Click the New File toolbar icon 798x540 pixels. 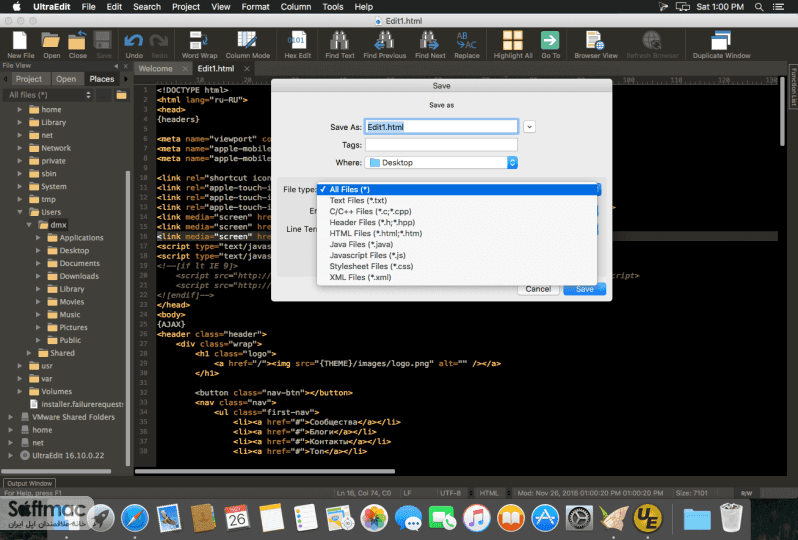coord(20,44)
